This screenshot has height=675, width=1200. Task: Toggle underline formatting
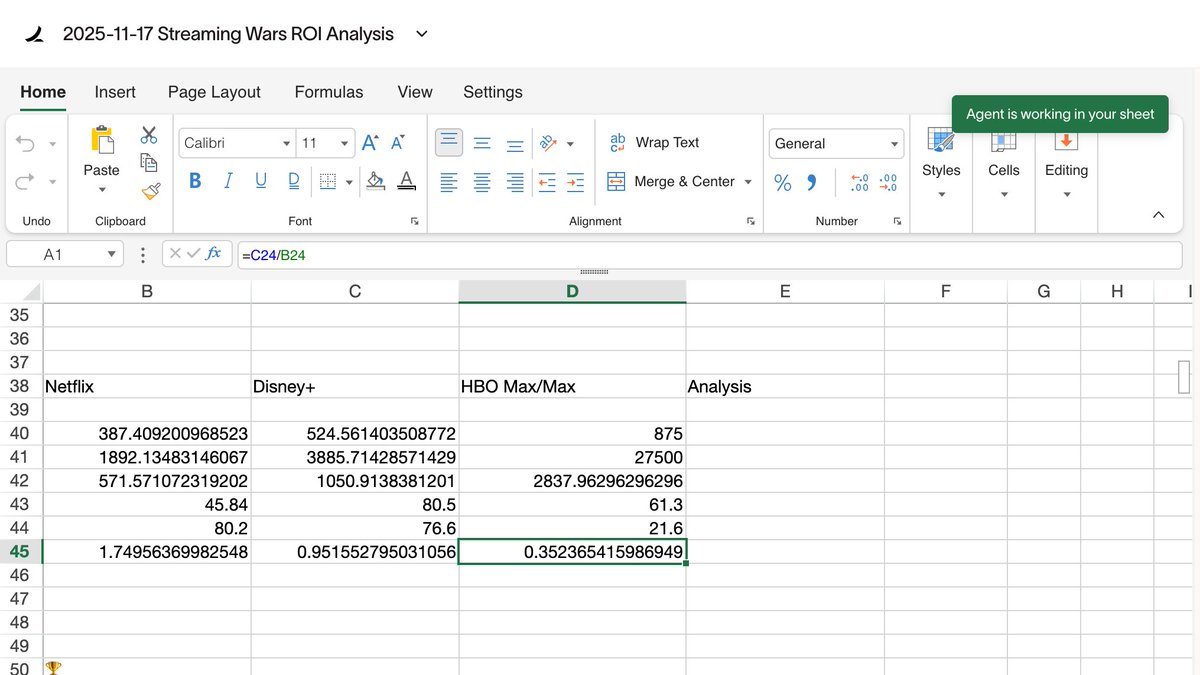coord(261,181)
